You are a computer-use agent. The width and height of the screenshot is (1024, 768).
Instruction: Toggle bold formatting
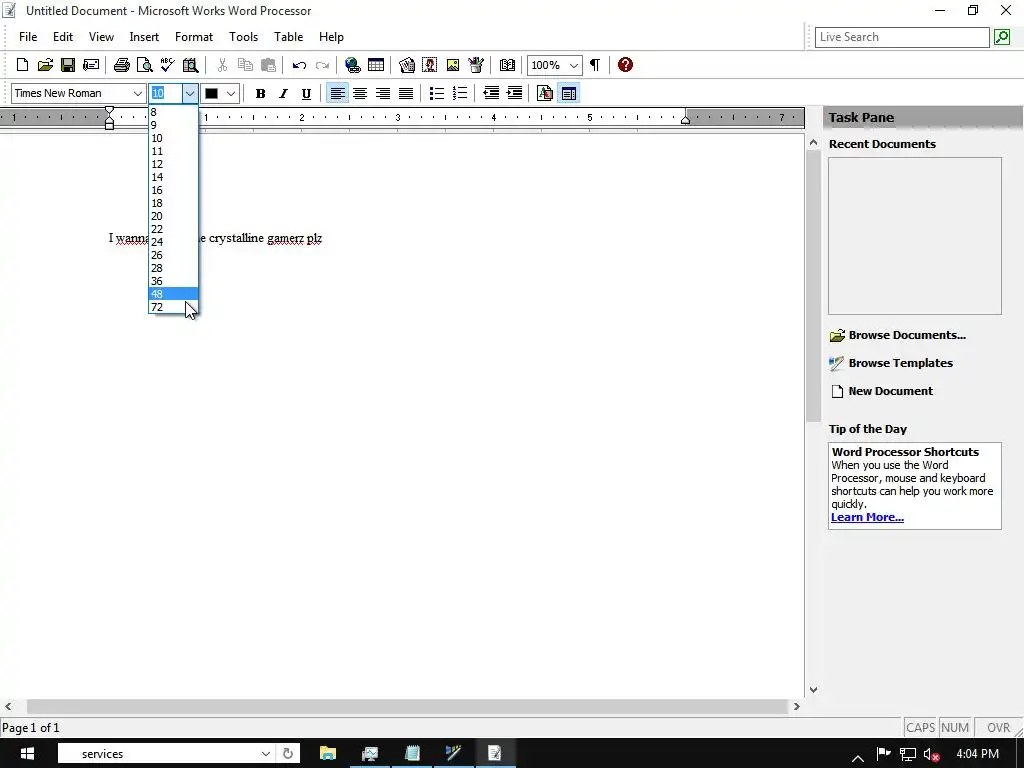tap(260, 93)
